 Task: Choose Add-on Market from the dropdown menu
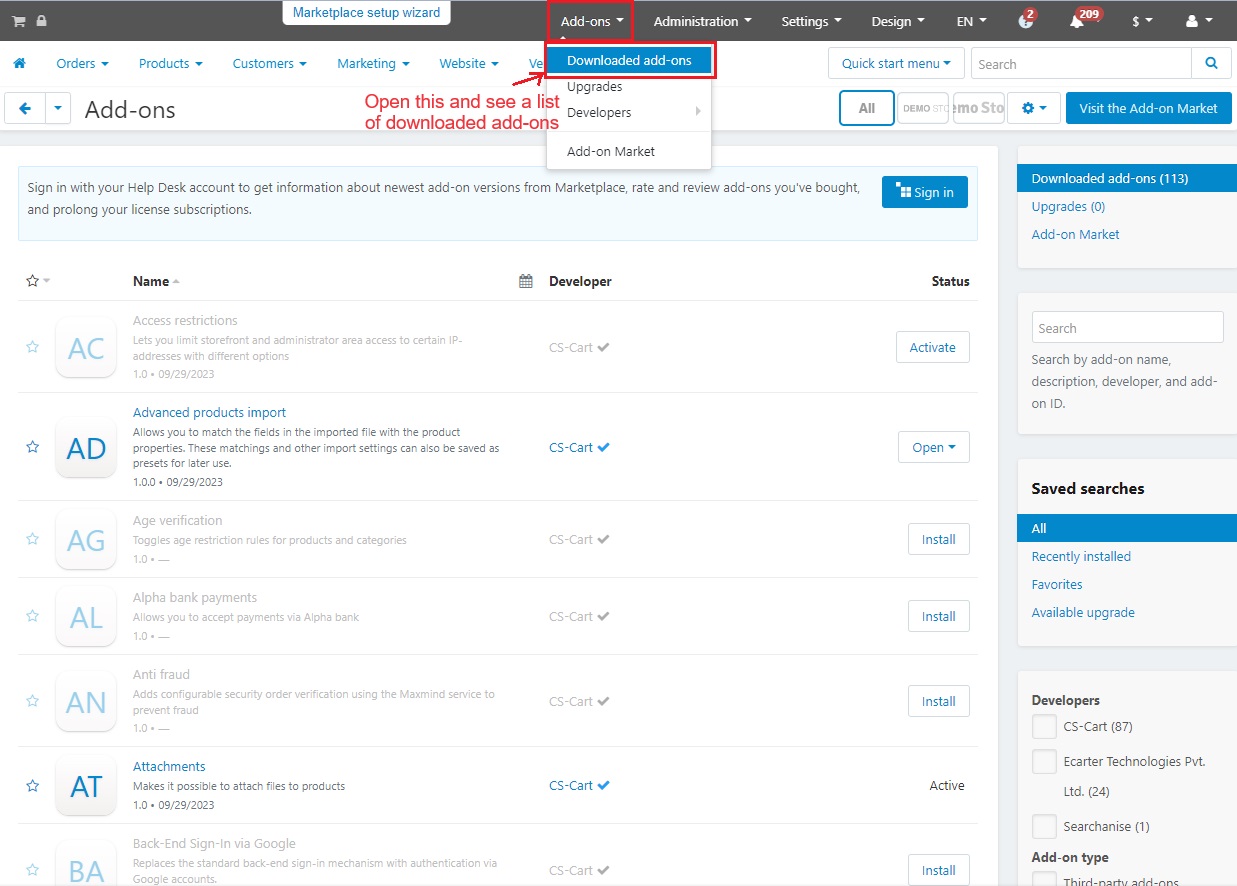pyautogui.click(x=611, y=151)
